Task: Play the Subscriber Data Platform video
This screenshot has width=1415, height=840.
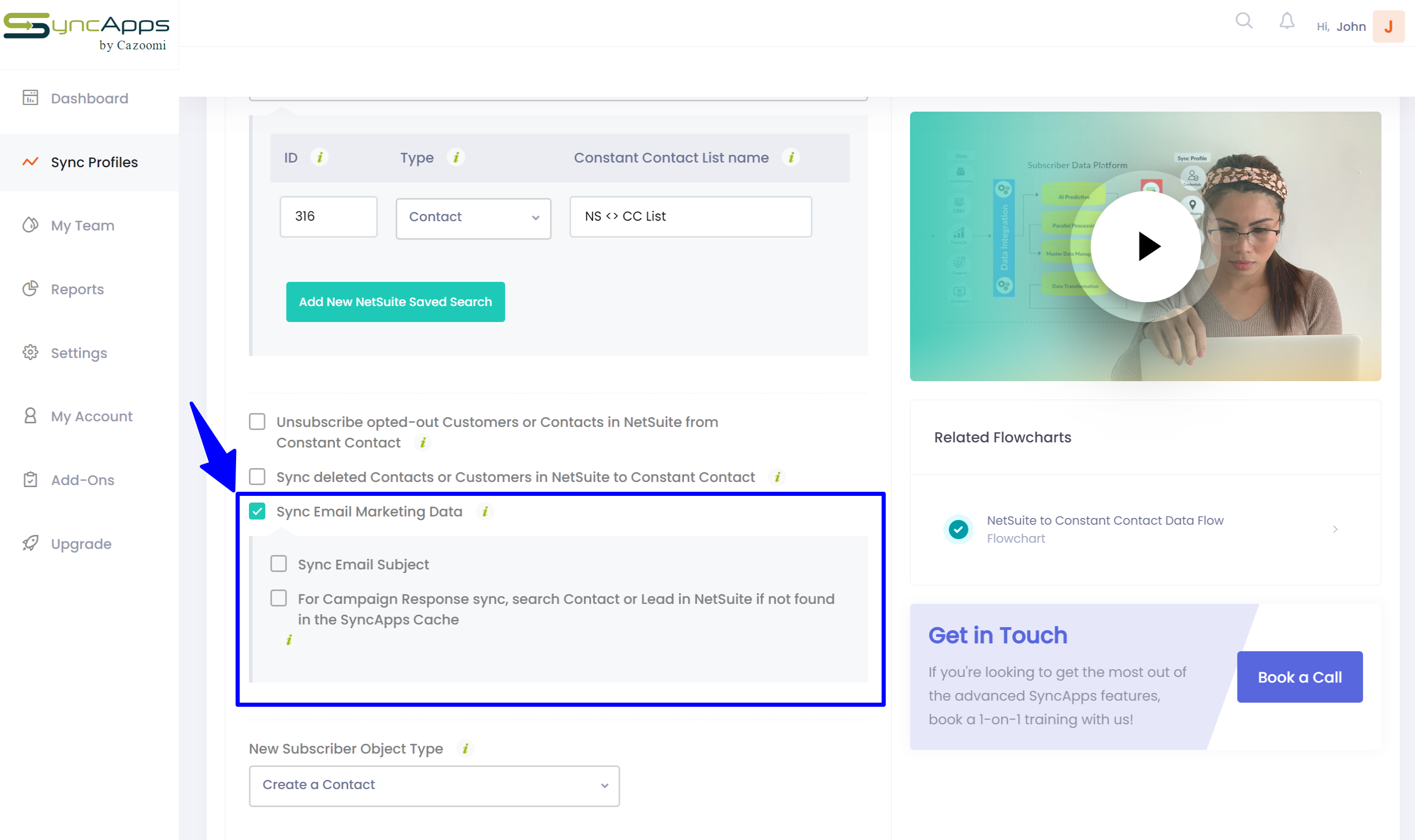Action: pos(1146,246)
